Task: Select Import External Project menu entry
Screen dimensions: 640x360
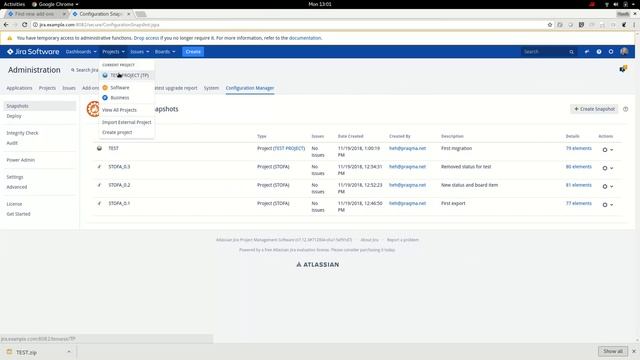Action: [x=127, y=122]
